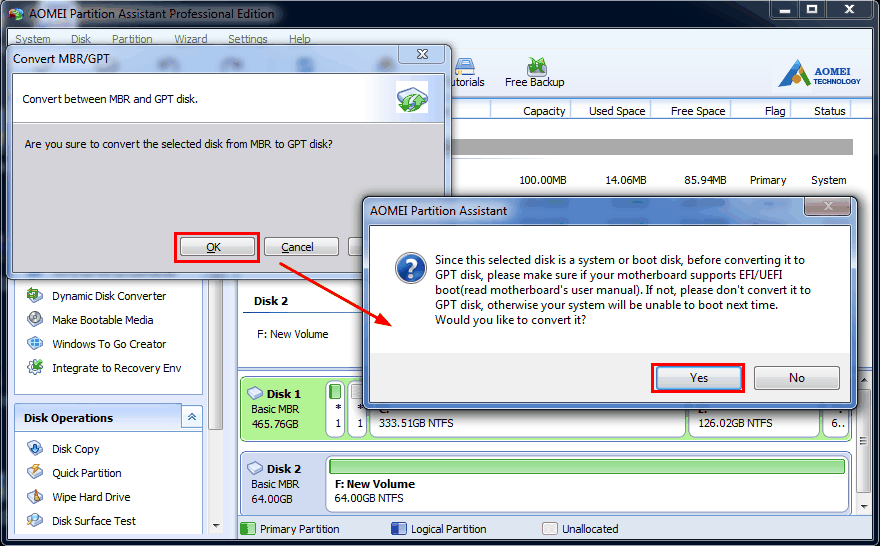Click the left sidebar scroll down arrow
This screenshot has height=546, width=880.
point(216,526)
